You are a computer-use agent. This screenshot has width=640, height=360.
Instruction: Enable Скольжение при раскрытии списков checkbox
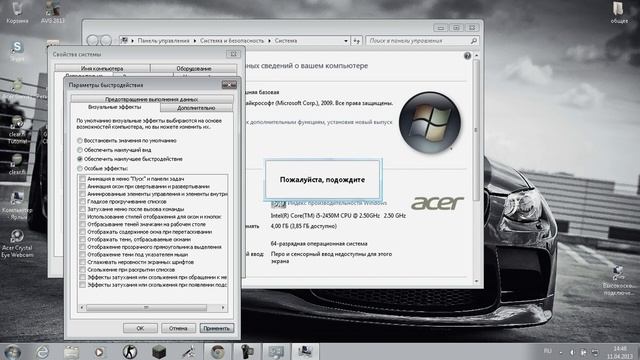82,269
